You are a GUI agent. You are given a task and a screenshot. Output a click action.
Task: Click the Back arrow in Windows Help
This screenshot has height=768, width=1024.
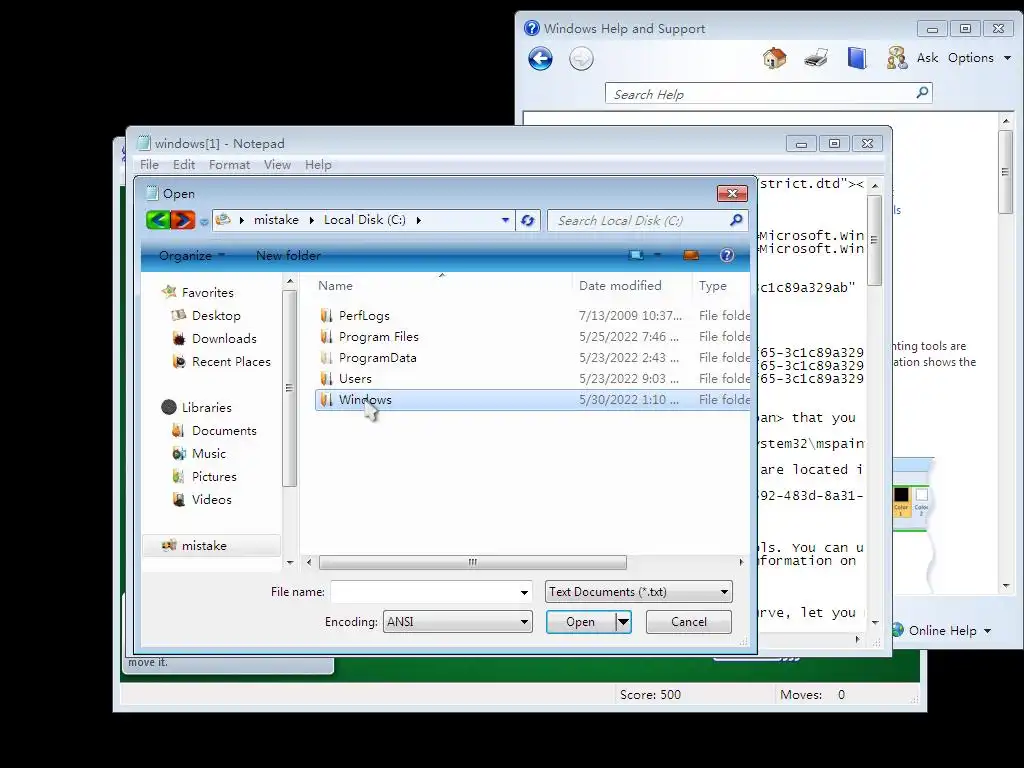coord(540,59)
